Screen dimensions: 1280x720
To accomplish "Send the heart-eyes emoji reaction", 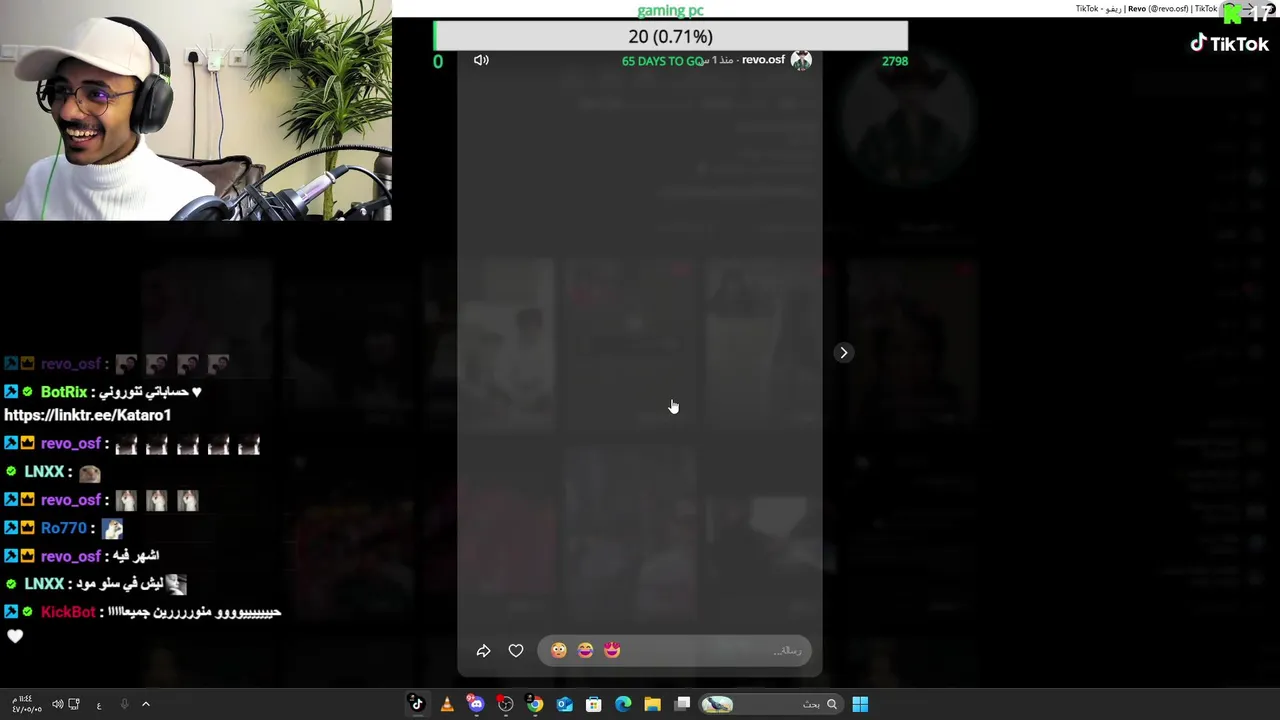I will point(612,651).
